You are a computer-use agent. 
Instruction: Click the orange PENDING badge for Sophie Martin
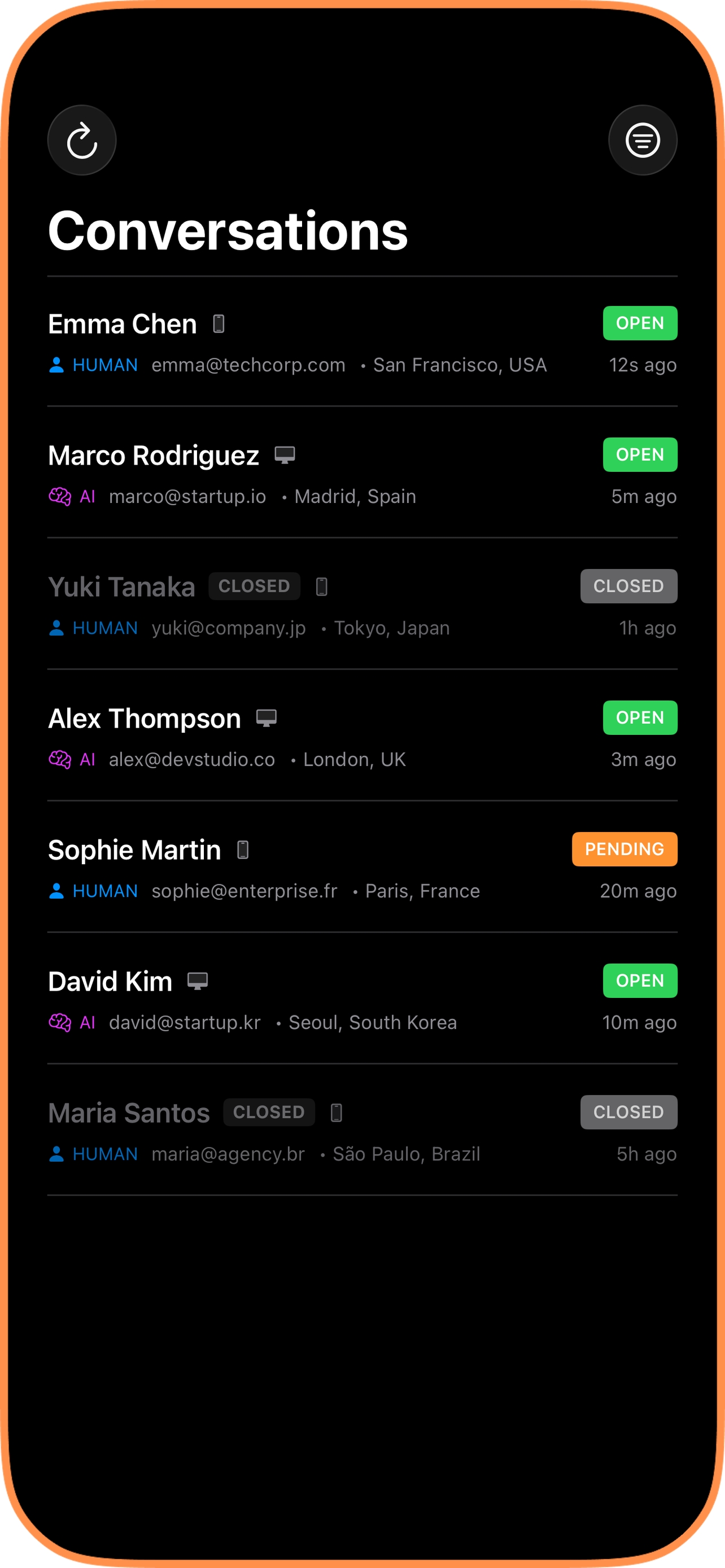[x=624, y=849]
